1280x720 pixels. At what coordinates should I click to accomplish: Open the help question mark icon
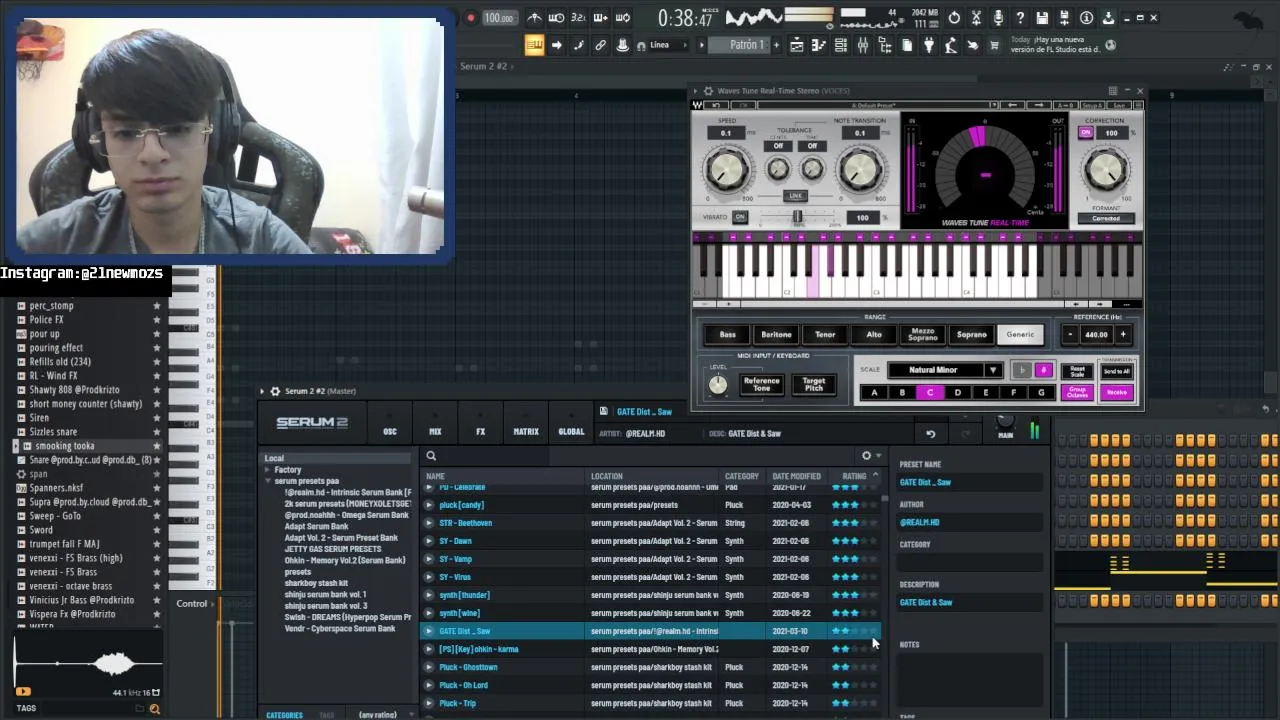(x=1020, y=18)
